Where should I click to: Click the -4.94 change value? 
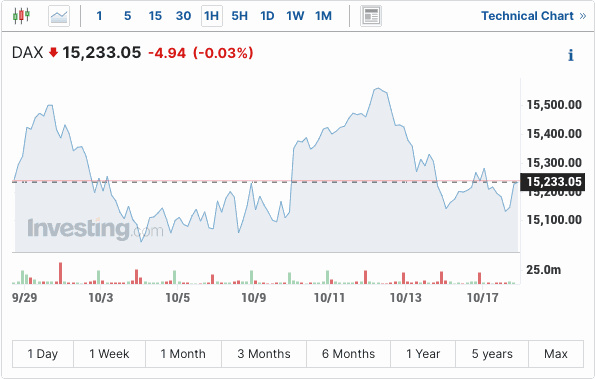tap(167, 53)
